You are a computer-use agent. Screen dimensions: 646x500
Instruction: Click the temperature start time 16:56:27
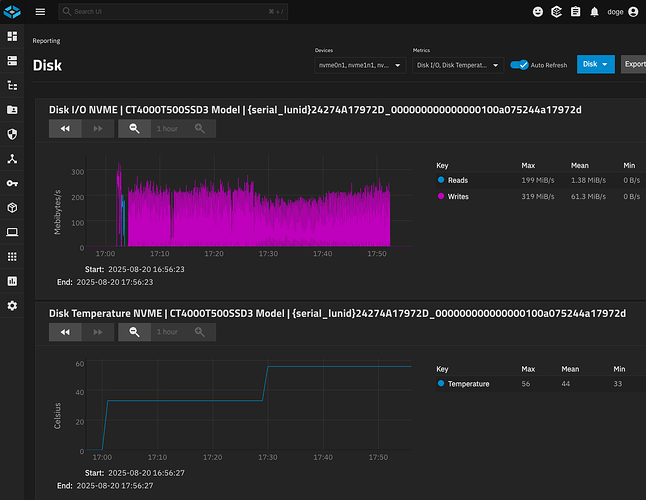point(146,473)
